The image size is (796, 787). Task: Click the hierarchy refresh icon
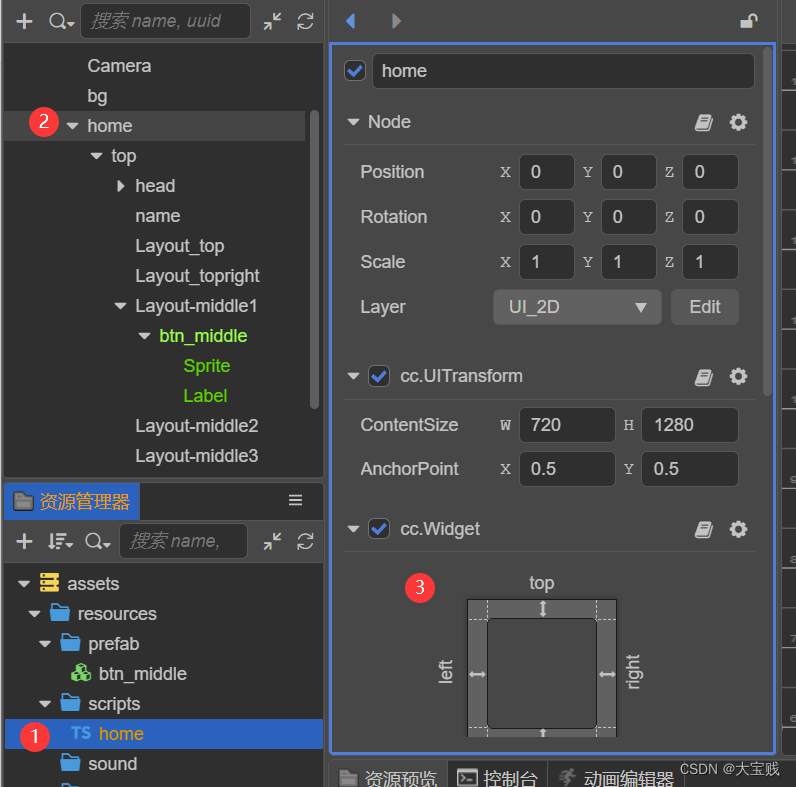[x=306, y=21]
